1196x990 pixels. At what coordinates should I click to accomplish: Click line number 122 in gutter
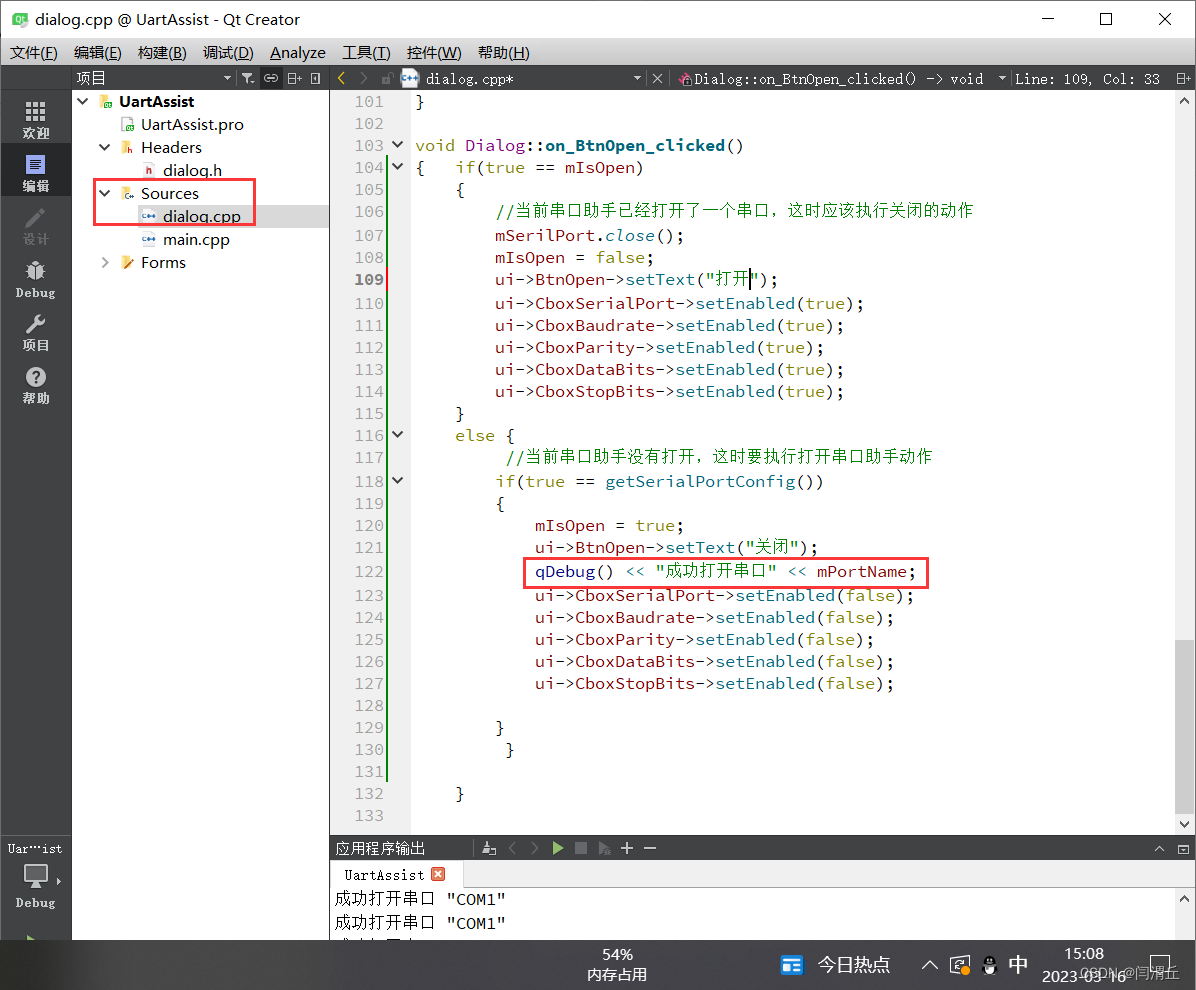(x=369, y=571)
